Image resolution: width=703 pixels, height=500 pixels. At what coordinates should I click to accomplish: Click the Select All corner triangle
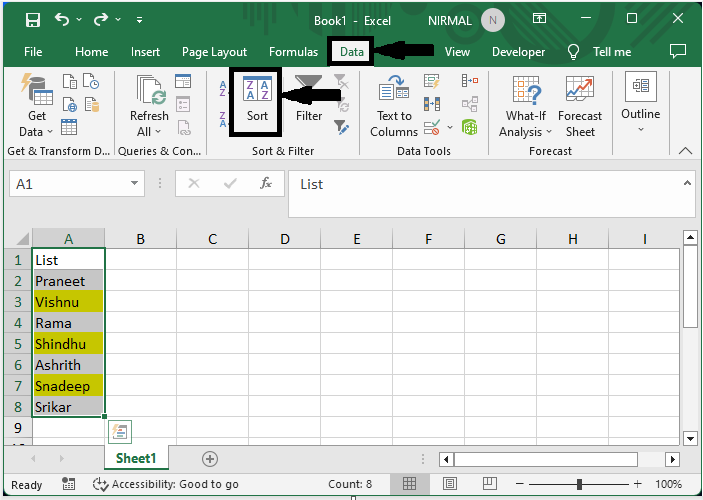(22, 239)
